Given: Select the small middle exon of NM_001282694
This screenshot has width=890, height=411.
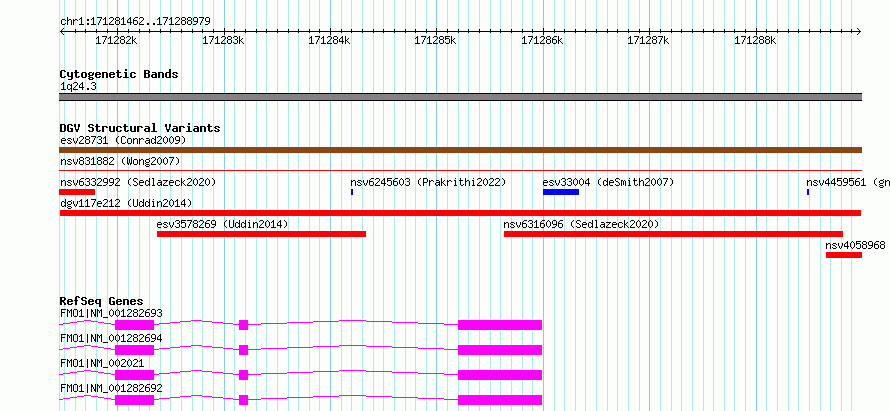Looking at the screenshot, I should (x=244, y=350).
